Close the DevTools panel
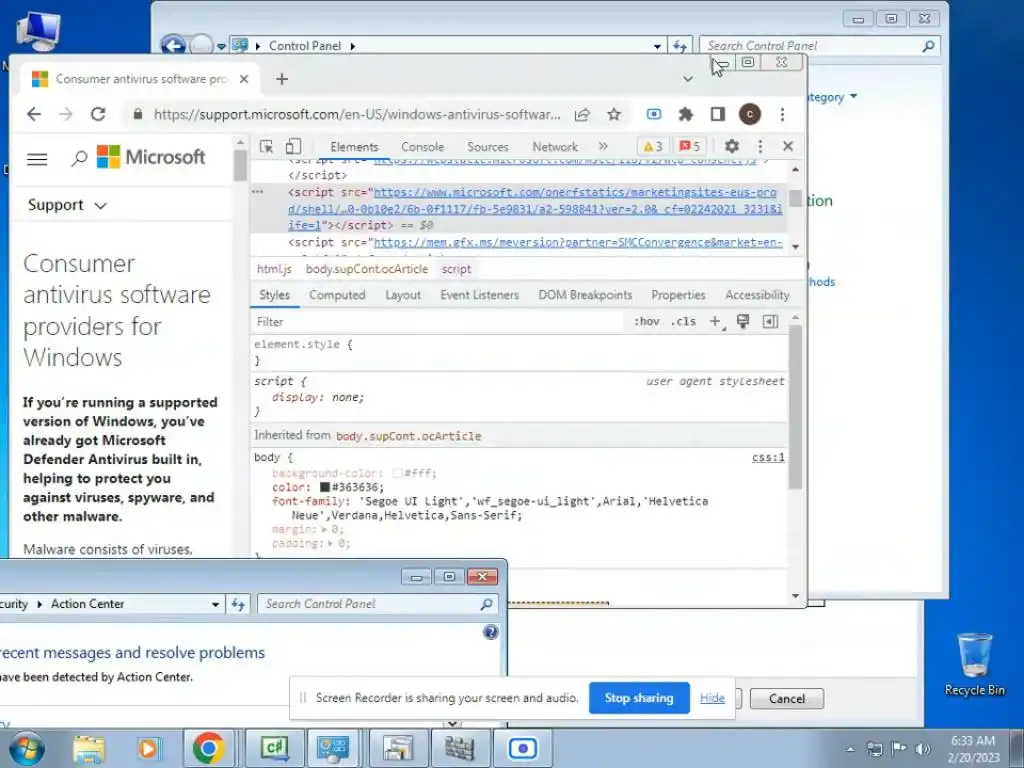 (788, 146)
